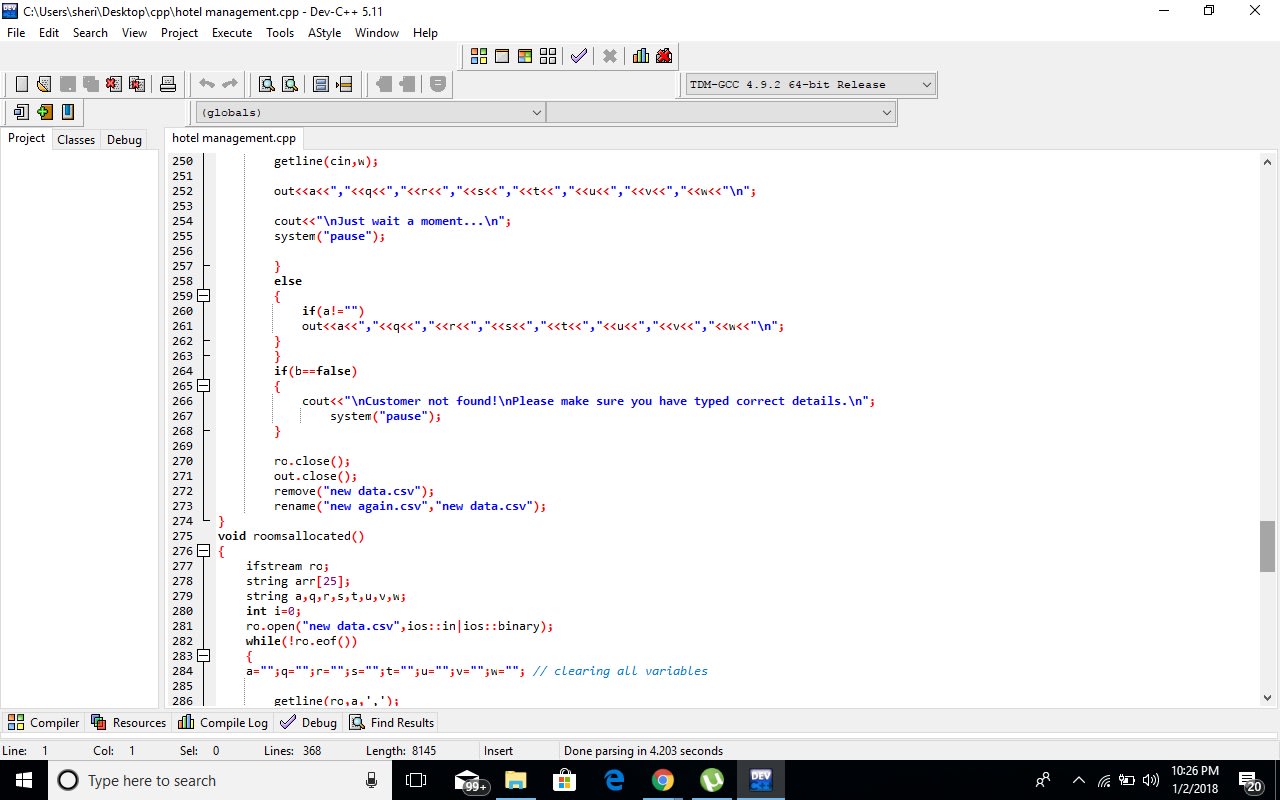Save all open files

click(x=92, y=84)
